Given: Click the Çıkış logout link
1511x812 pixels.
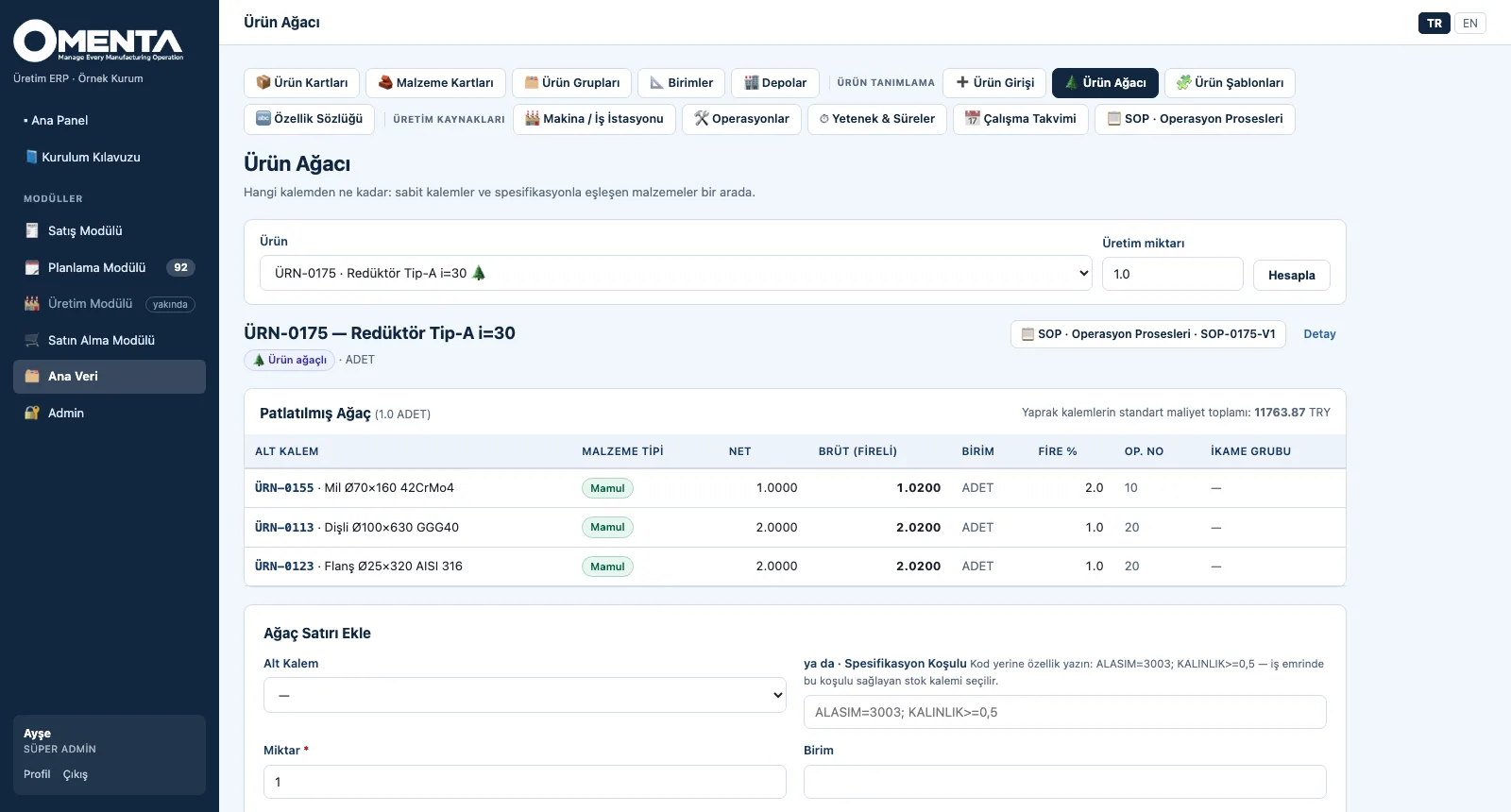Looking at the screenshot, I should [x=76, y=774].
